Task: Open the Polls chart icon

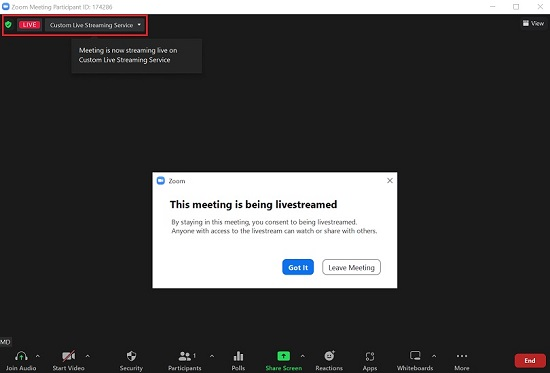Action: coord(238,356)
